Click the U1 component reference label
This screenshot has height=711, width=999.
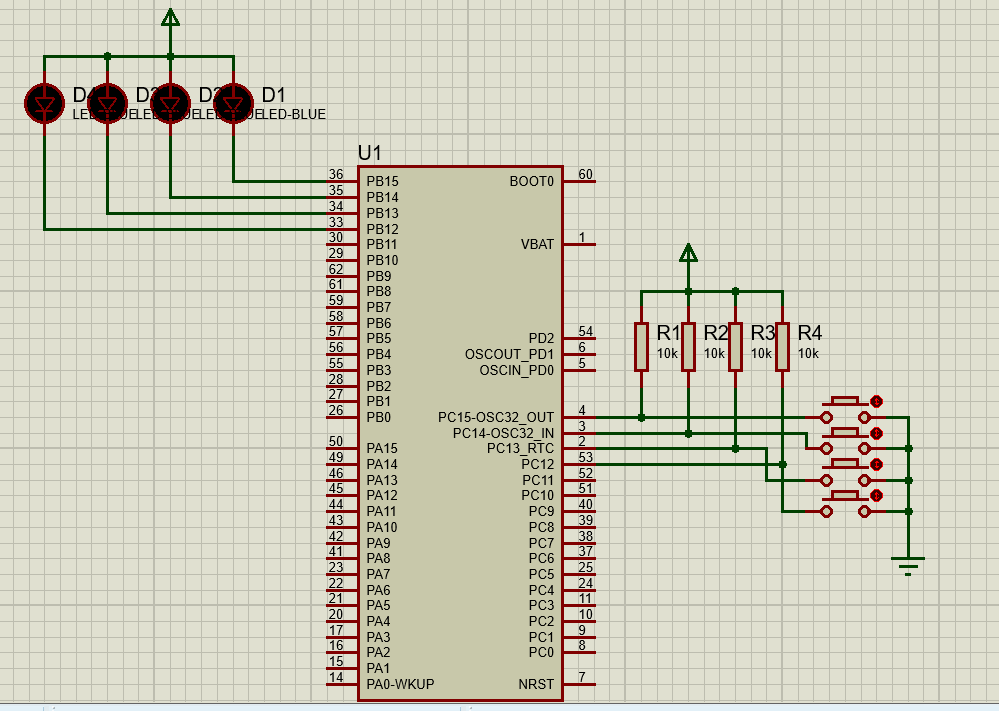coord(370,153)
